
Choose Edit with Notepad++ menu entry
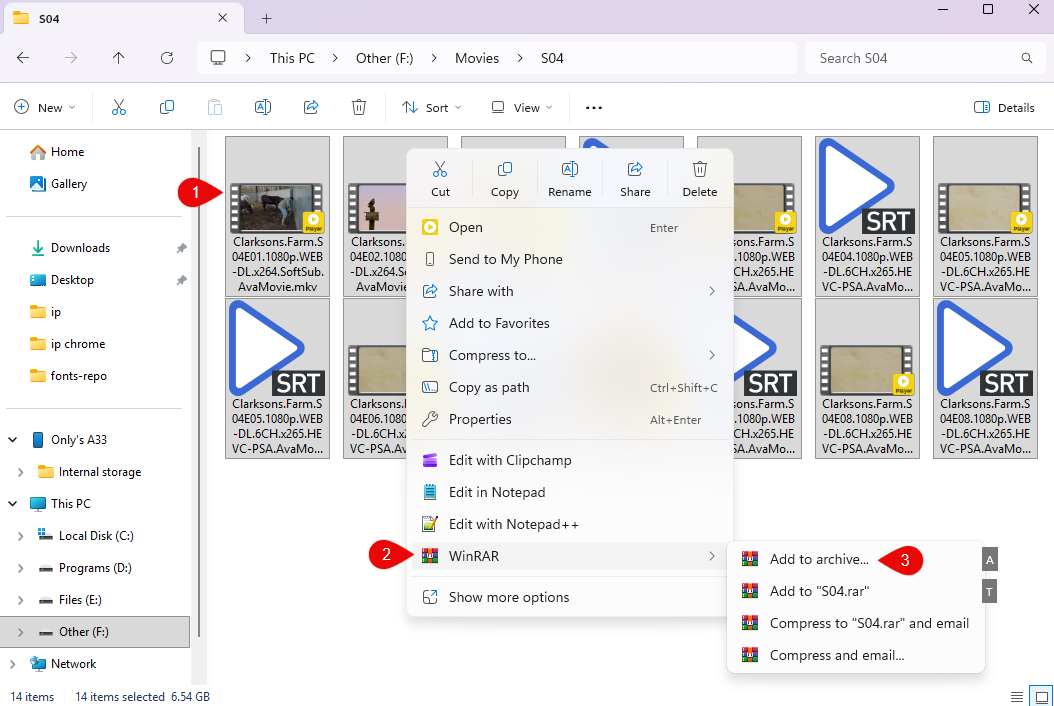[513, 524]
